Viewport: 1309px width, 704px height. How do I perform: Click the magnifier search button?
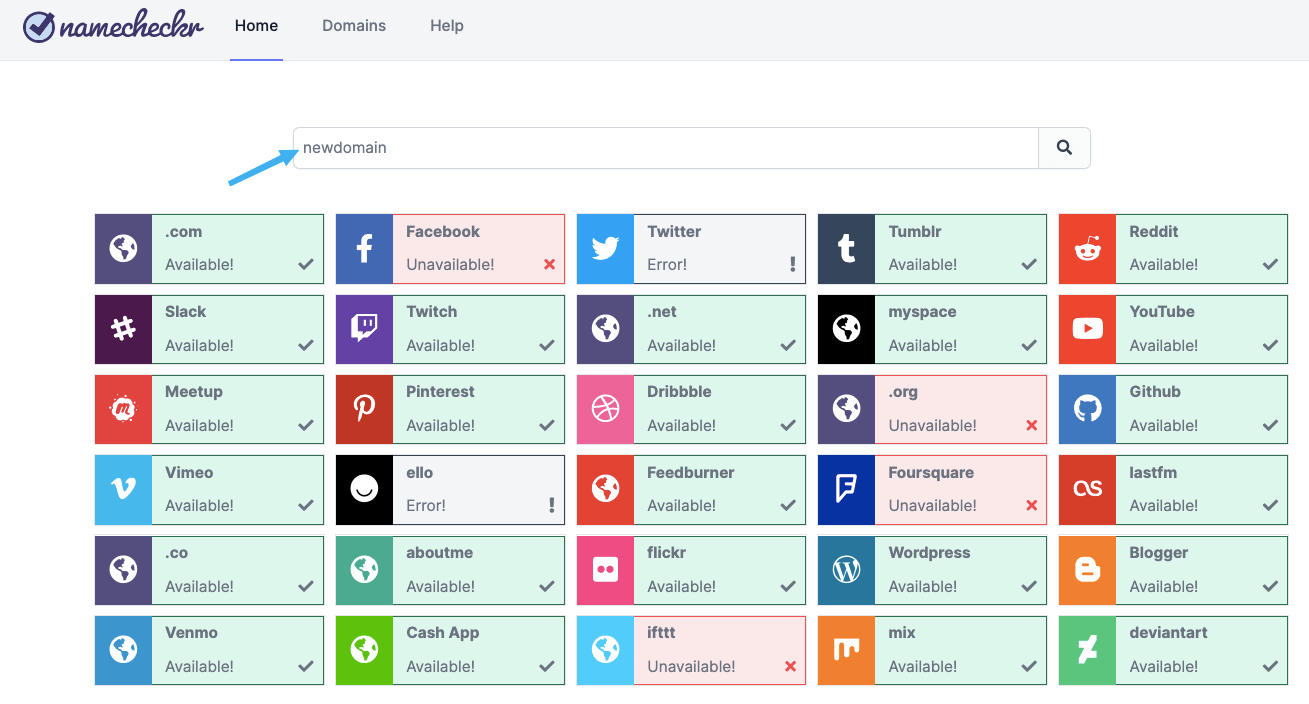pyautogui.click(x=1064, y=148)
